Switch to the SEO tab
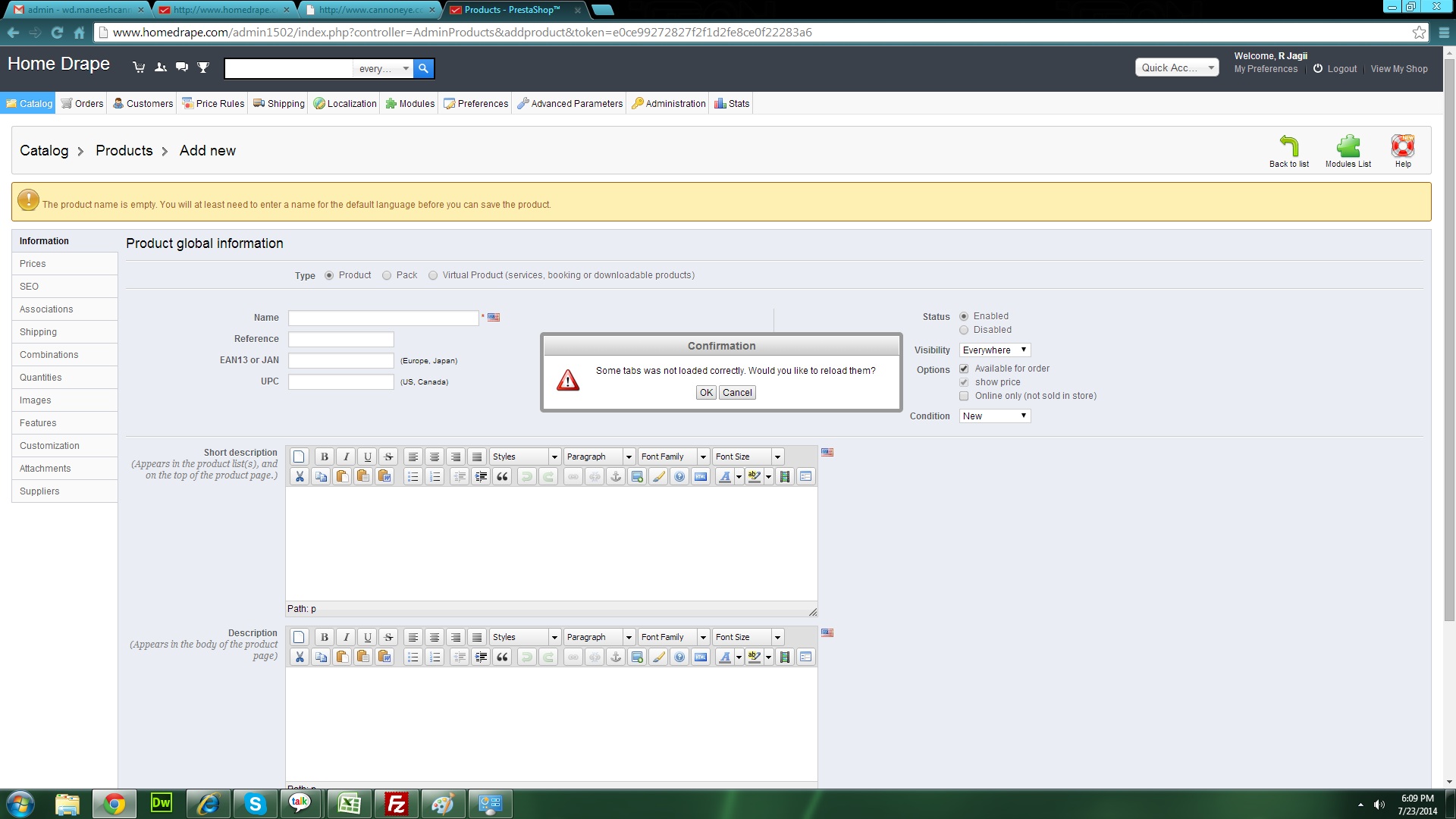Image resolution: width=1456 pixels, height=819 pixels. tap(29, 287)
